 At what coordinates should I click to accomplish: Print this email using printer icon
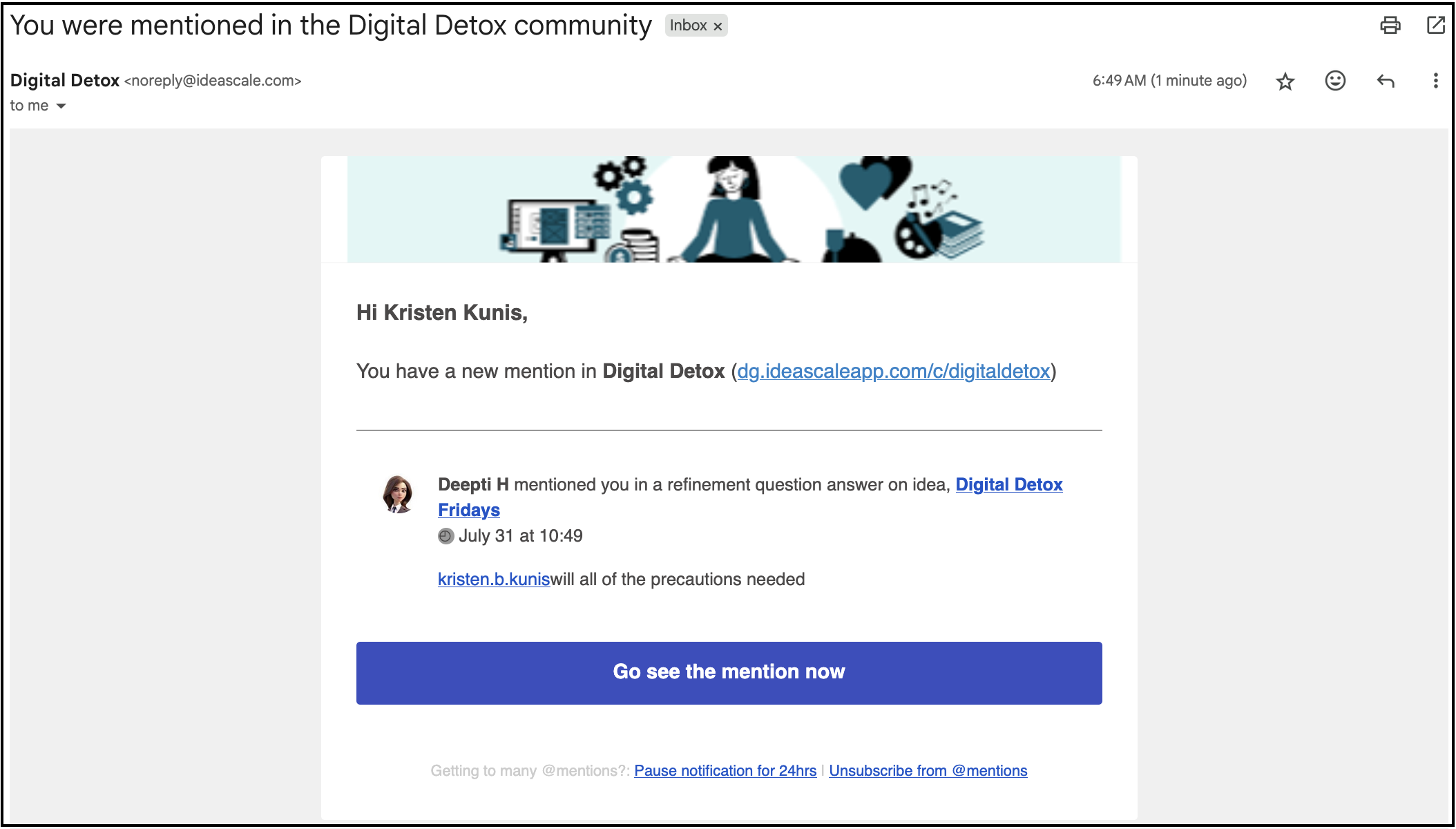(x=1390, y=26)
